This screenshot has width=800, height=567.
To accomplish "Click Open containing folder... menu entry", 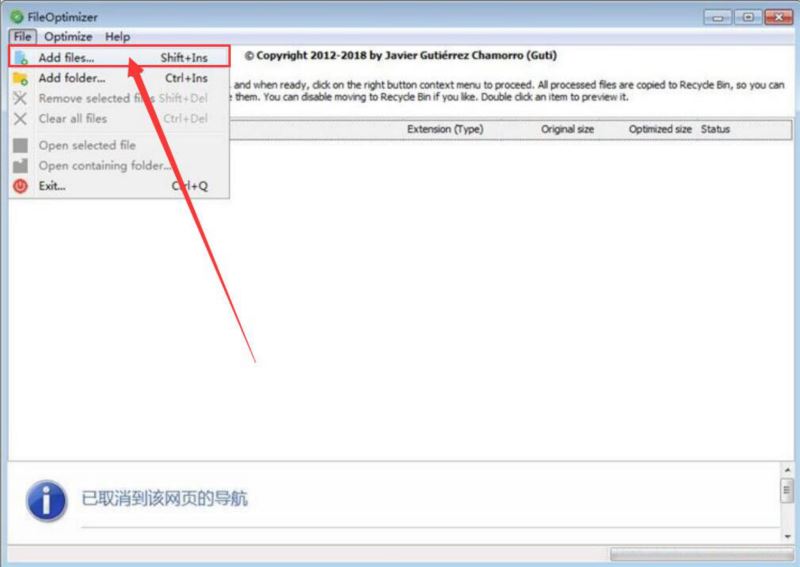I will pos(119,165).
